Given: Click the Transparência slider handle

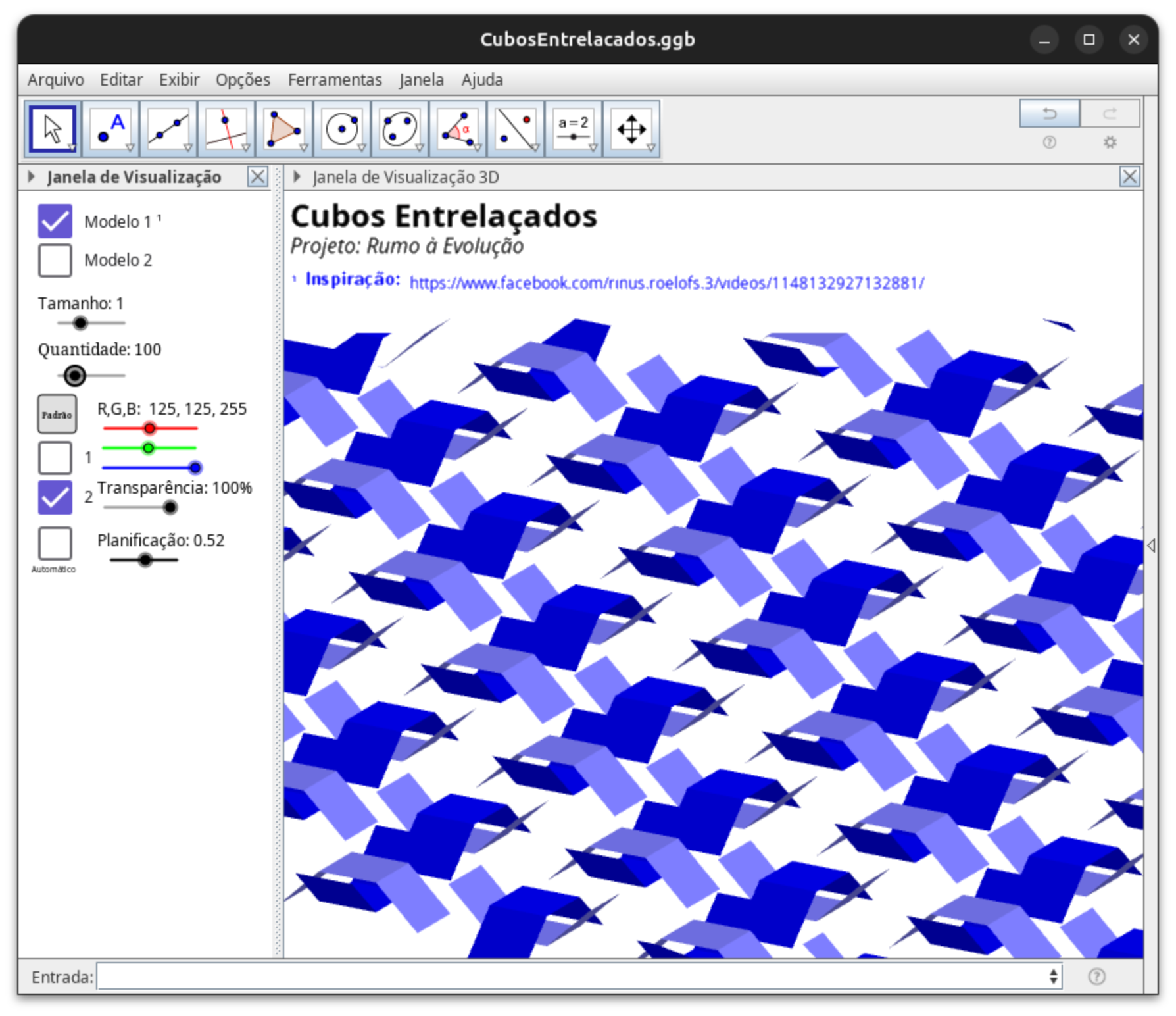Looking at the screenshot, I should (170, 507).
